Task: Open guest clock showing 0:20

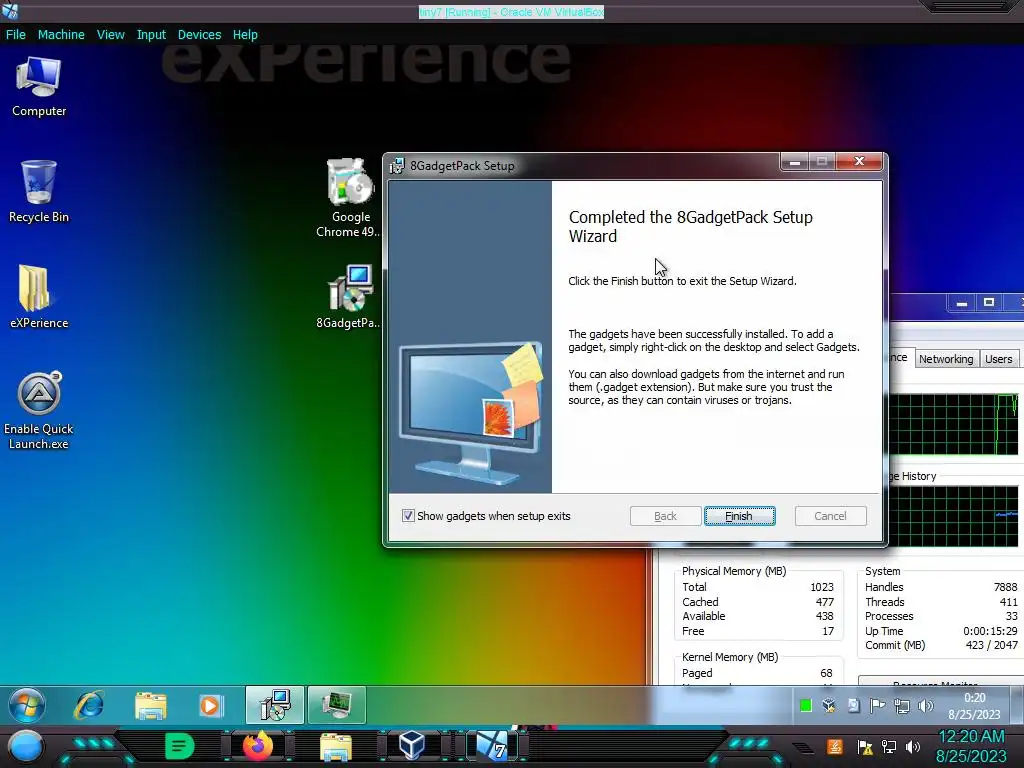Action: pyautogui.click(x=974, y=706)
